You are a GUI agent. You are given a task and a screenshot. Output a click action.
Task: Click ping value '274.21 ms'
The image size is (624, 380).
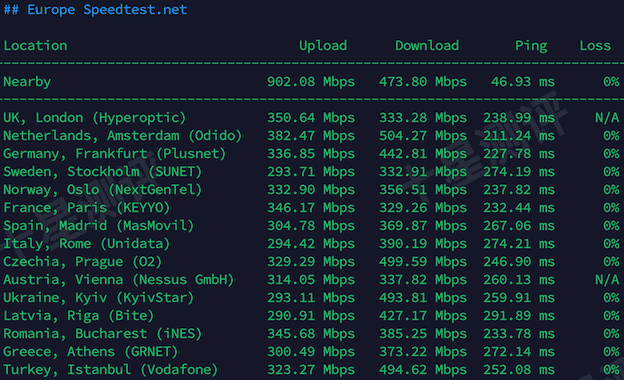519,244
